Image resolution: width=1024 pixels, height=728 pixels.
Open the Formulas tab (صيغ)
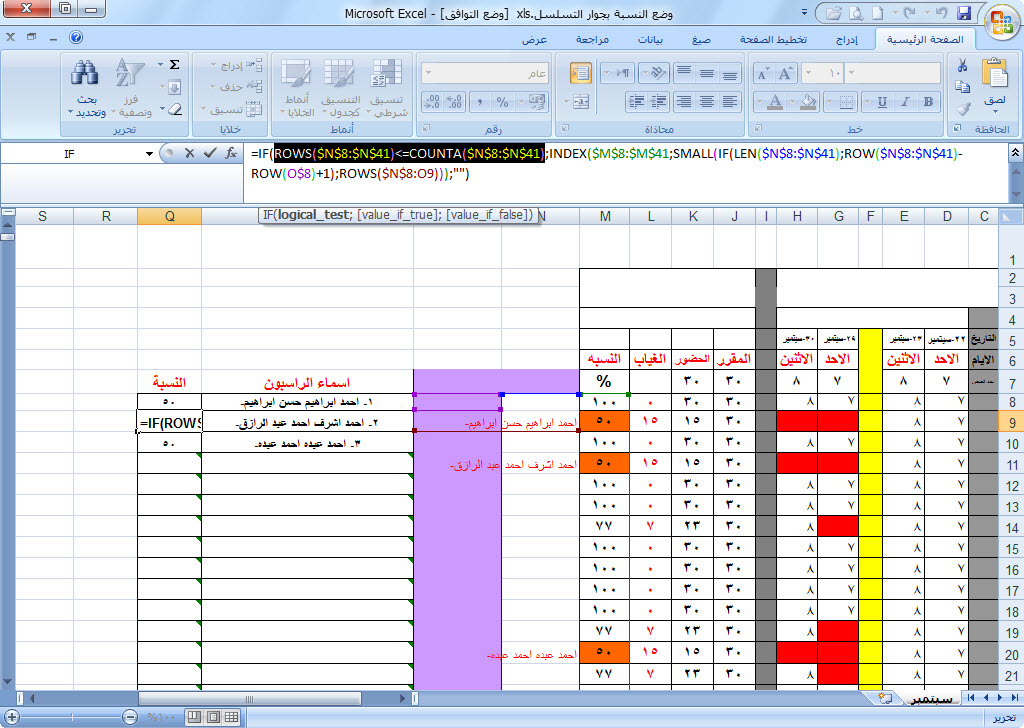point(701,40)
